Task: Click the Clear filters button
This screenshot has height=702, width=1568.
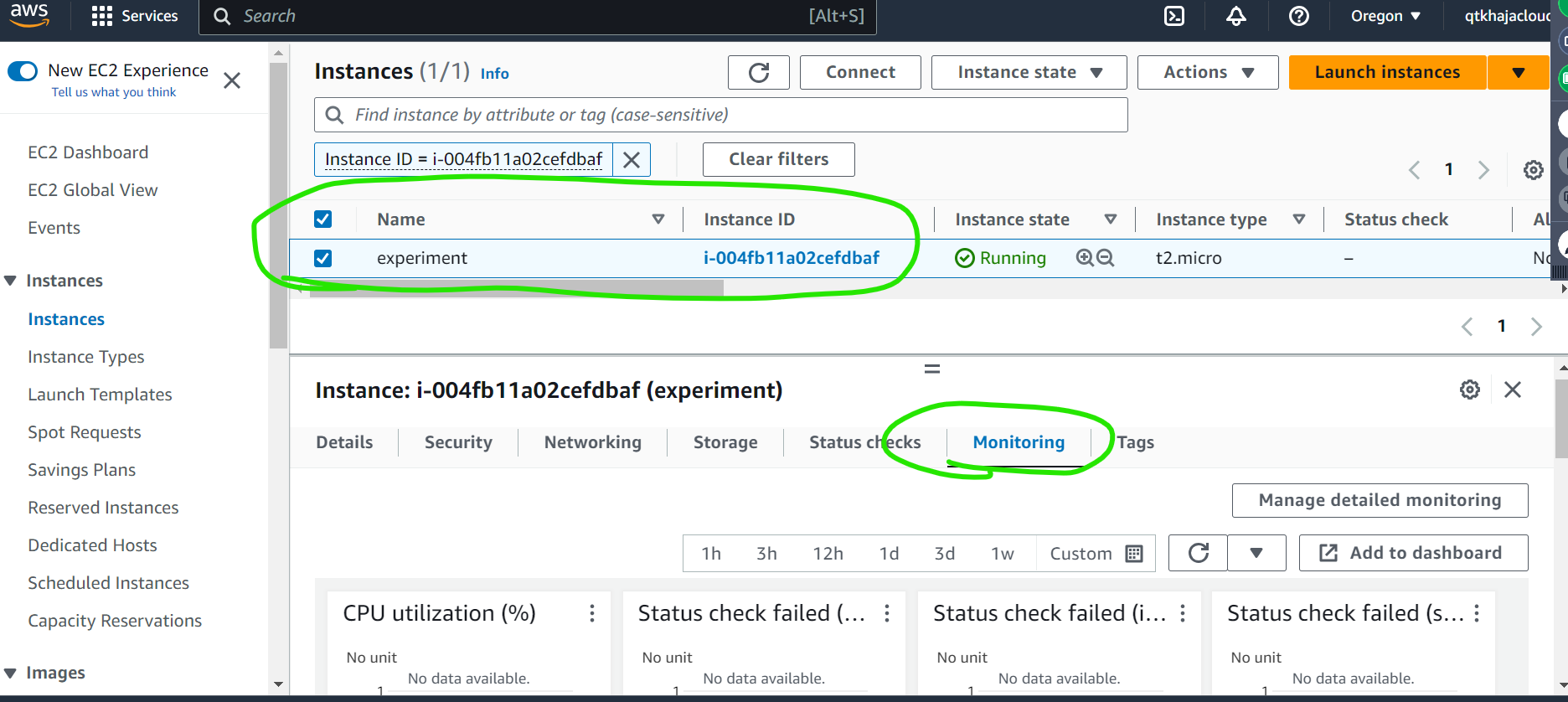Action: (778, 159)
